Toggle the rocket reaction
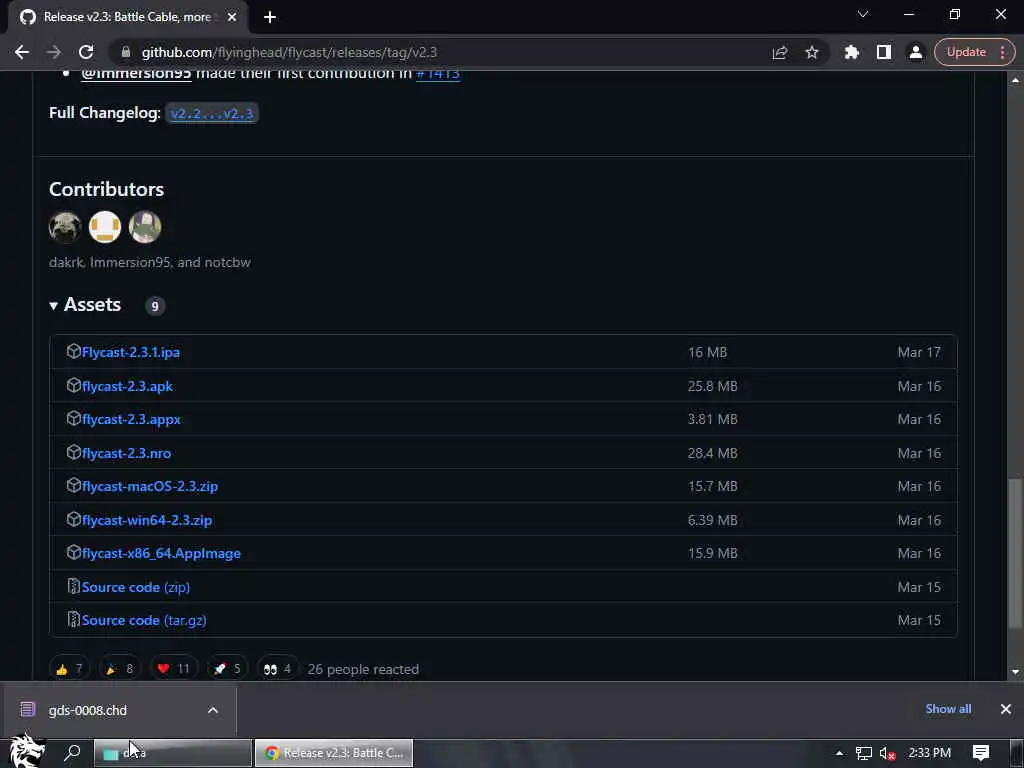Viewport: 1024px width, 768px height. (x=227, y=669)
